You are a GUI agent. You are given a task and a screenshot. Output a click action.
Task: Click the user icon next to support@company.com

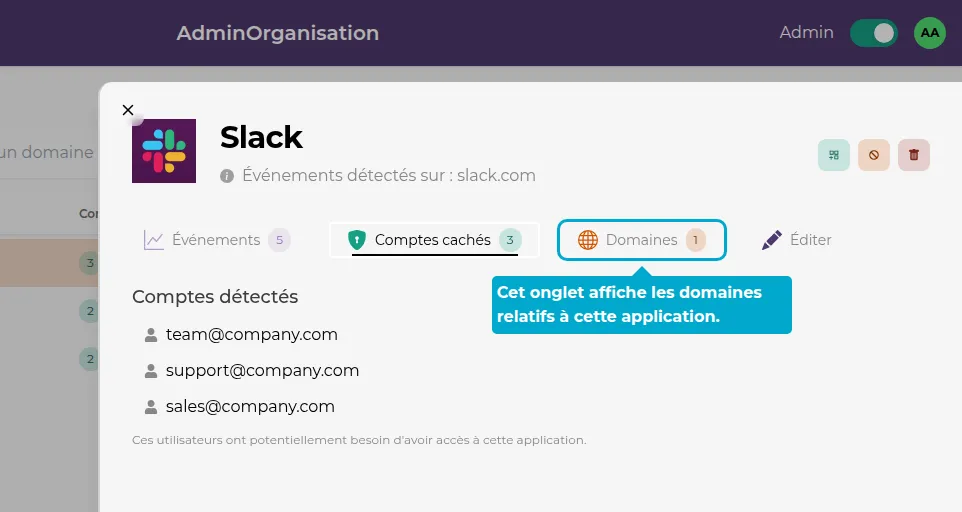pos(151,371)
